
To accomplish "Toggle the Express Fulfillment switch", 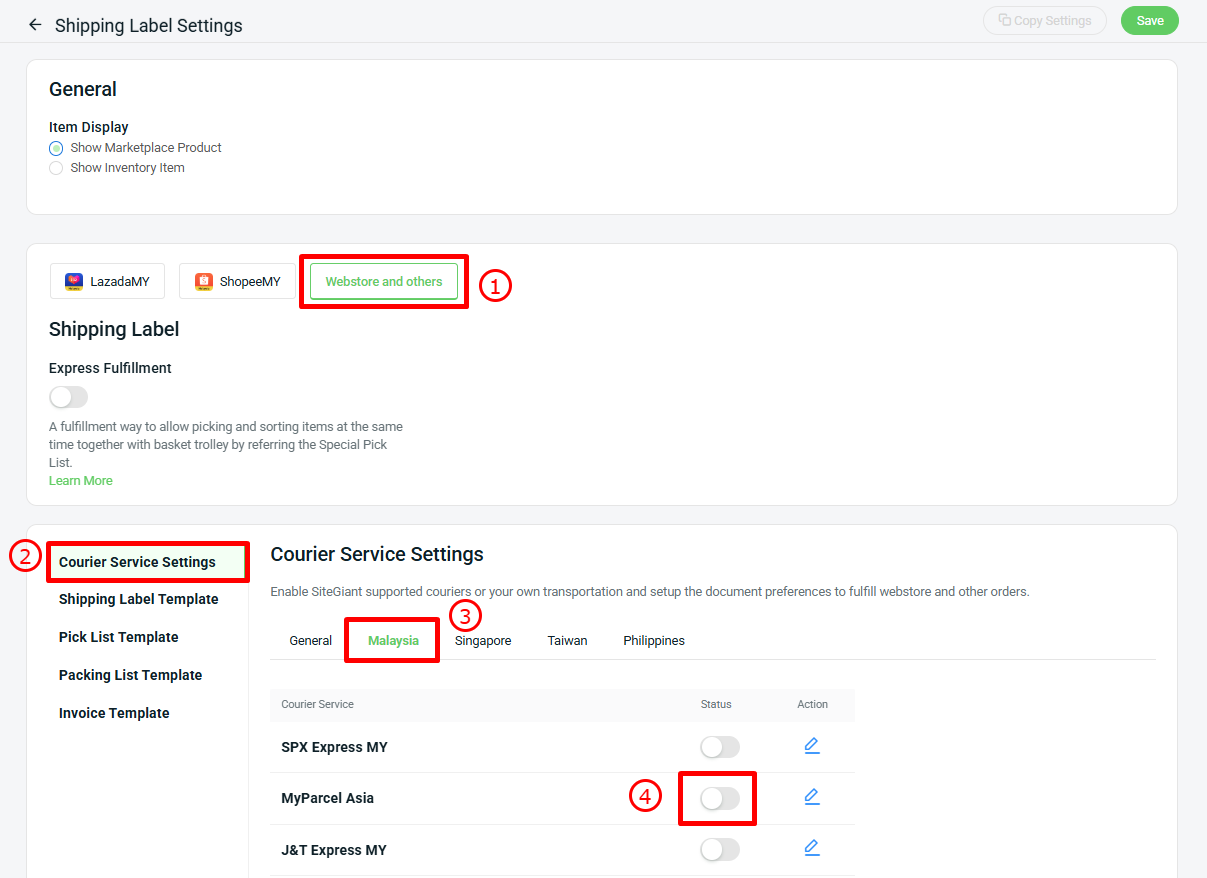I will click(x=68, y=397).
